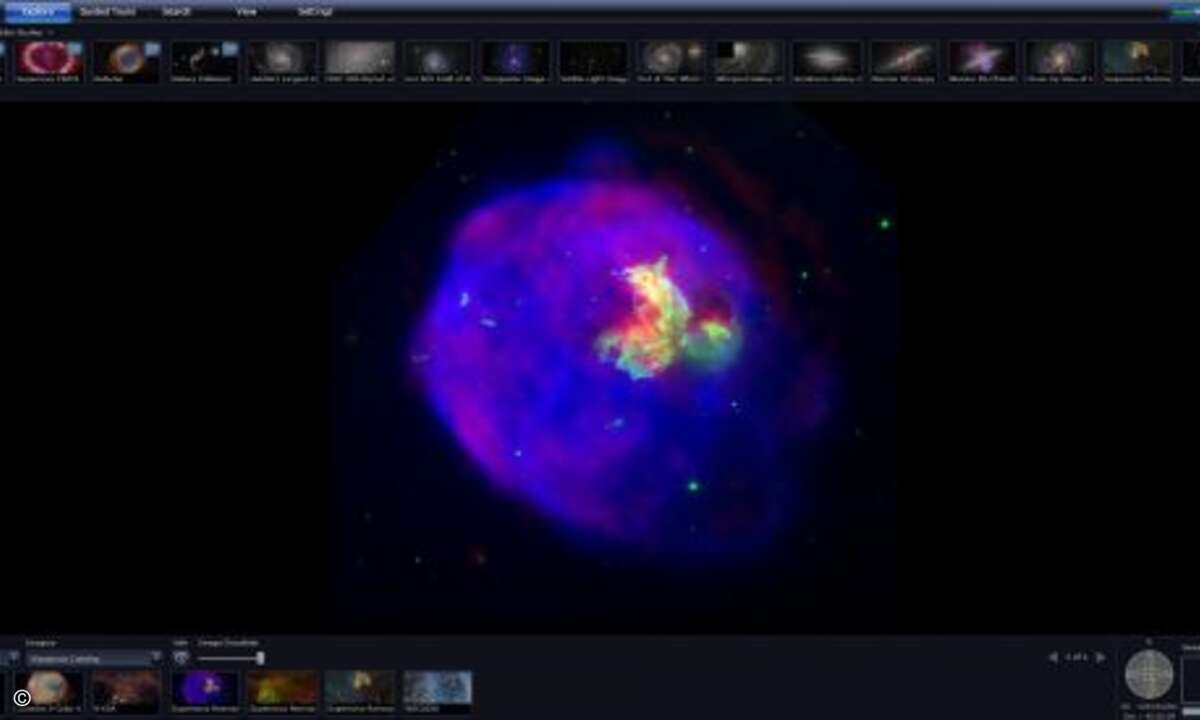
Task: Select the red ring supernova thumbnail in top strip
Action: click(x=48, y=61)
